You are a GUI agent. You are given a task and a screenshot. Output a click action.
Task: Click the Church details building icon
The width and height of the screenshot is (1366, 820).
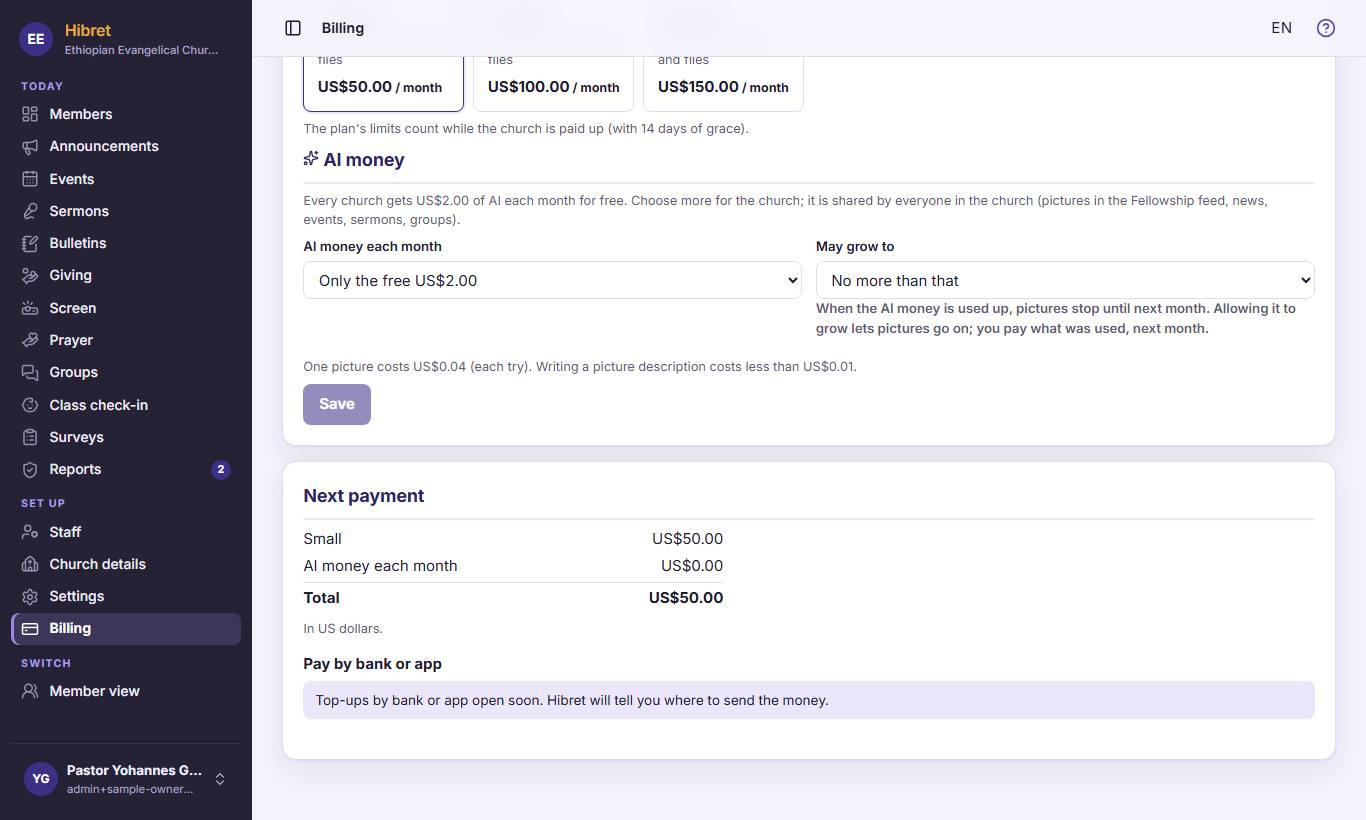[30, 564]
